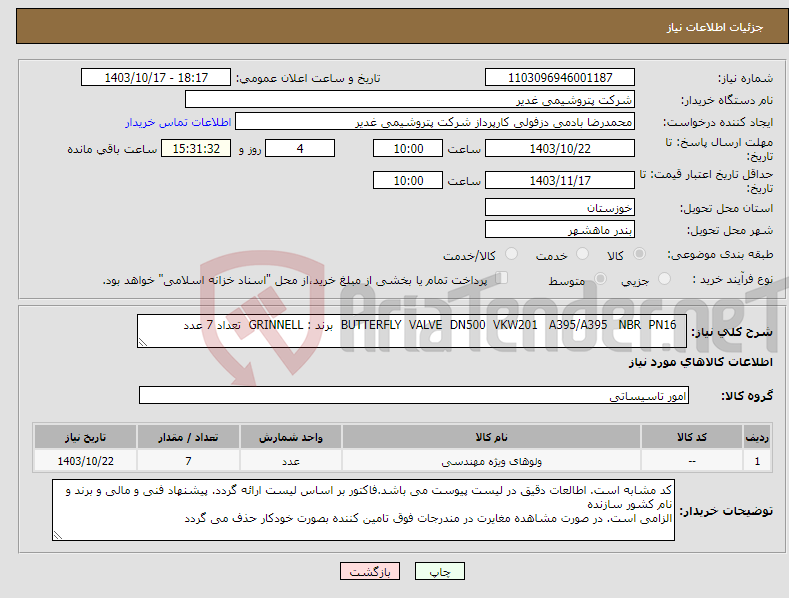Click the requester field محمدرضا بادمی دزفولی

[x=435, y=122]
